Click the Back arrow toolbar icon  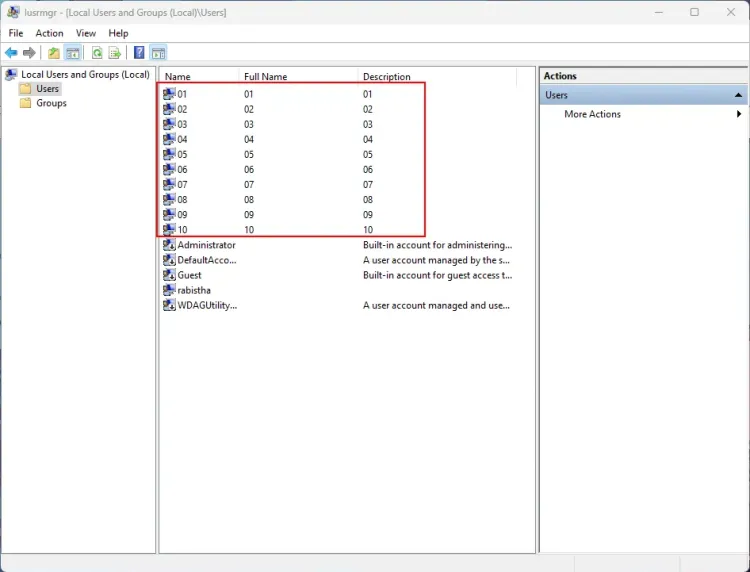pos(11,53)
